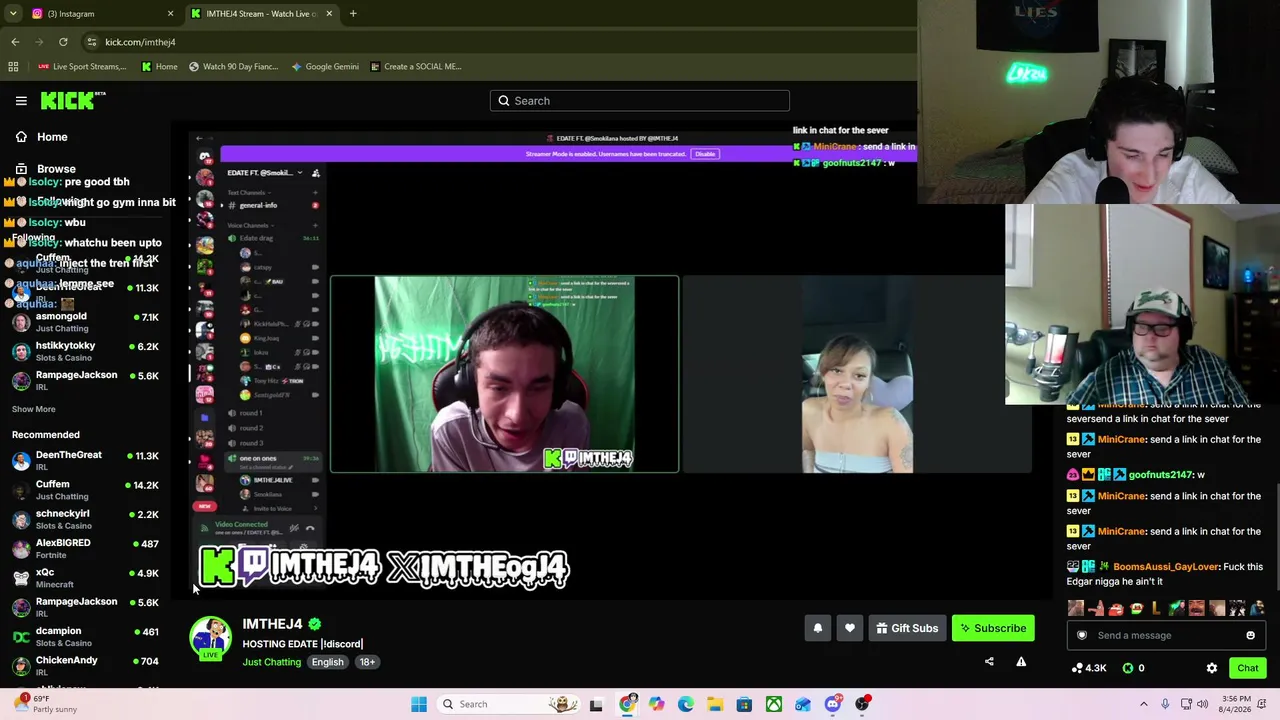Click the taskbar volume speaker icon
This screenshot has width=1280, height=720.
click(x=1204, y=704)
